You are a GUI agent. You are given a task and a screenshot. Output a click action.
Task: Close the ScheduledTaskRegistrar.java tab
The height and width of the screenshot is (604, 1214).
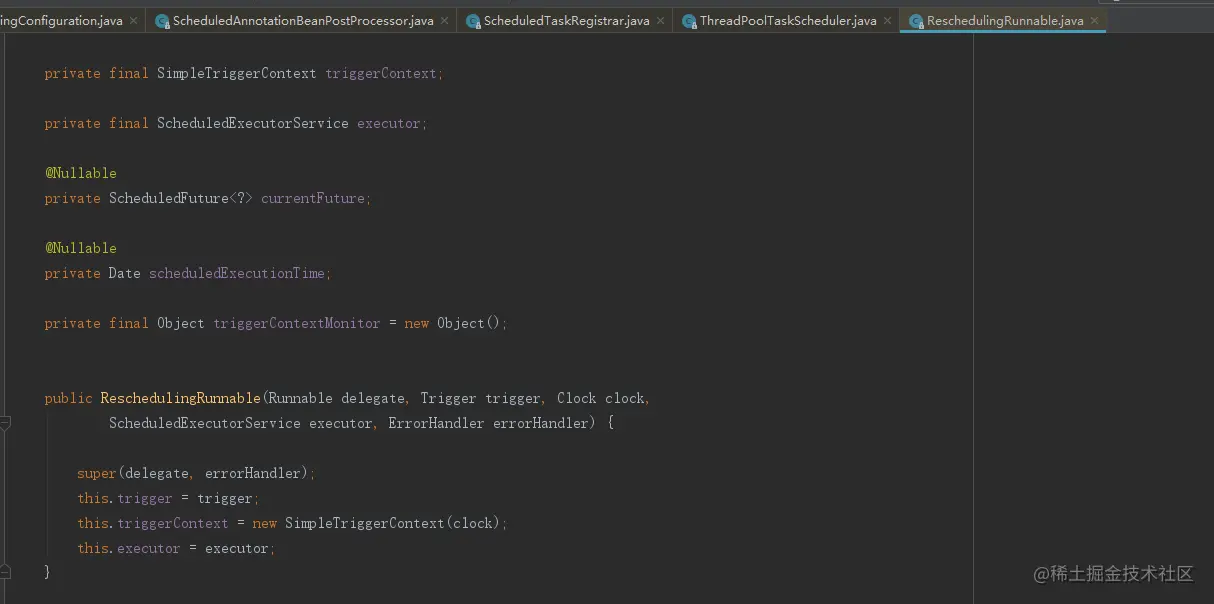tap(660, 21)
